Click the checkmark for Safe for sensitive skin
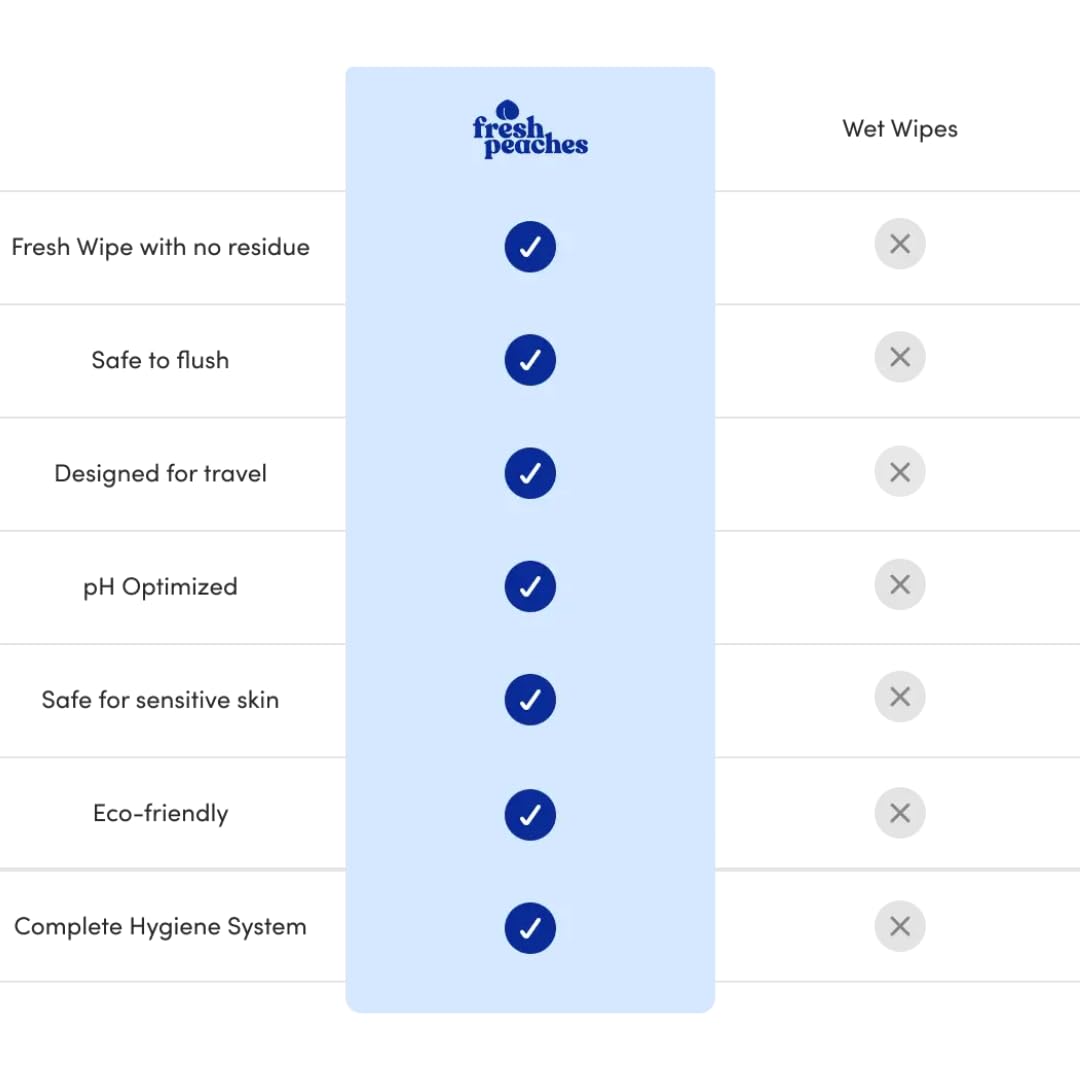Screen dimensions: 1080x1080 [530, 700]
